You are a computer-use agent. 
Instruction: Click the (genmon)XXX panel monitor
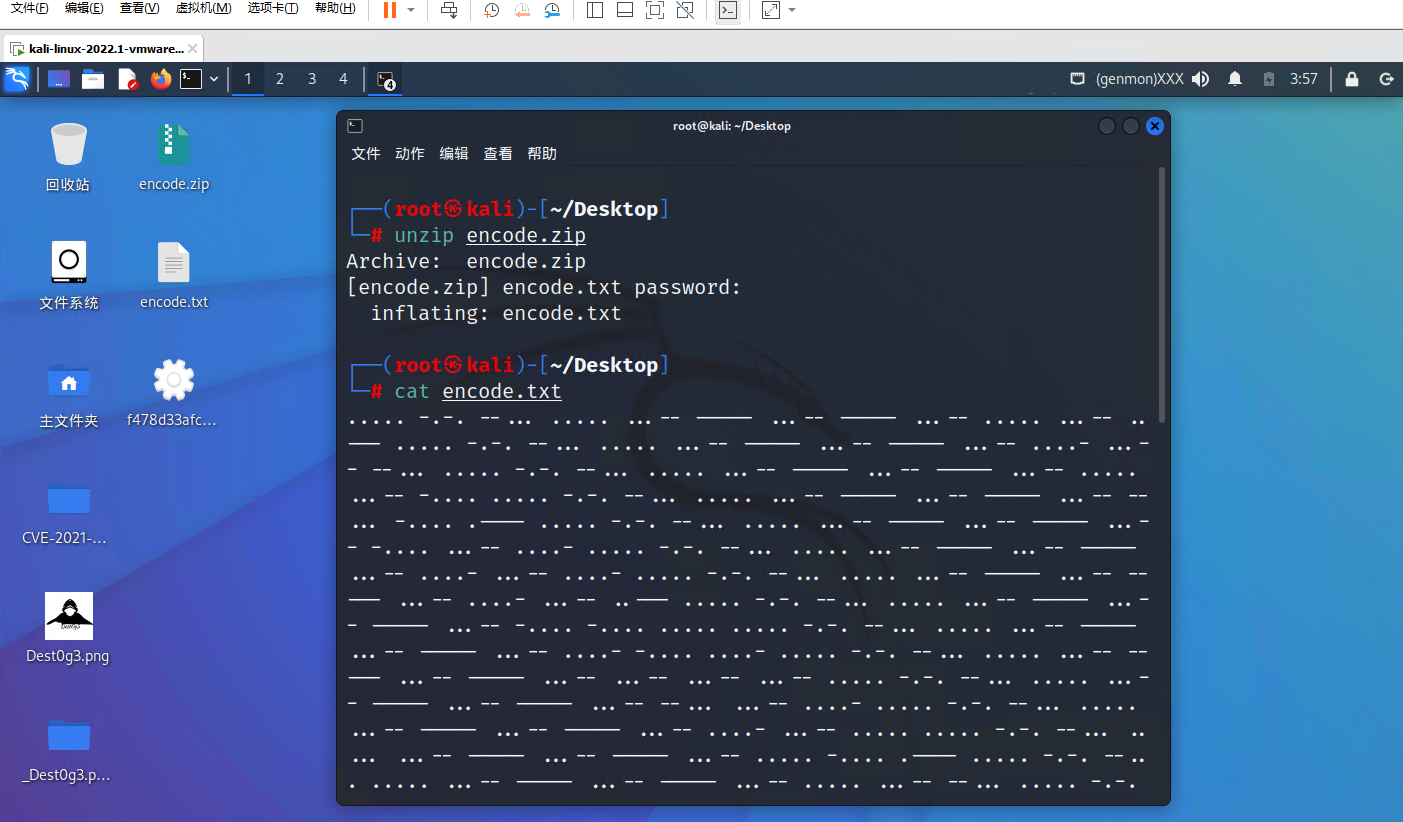(1140, 79)
